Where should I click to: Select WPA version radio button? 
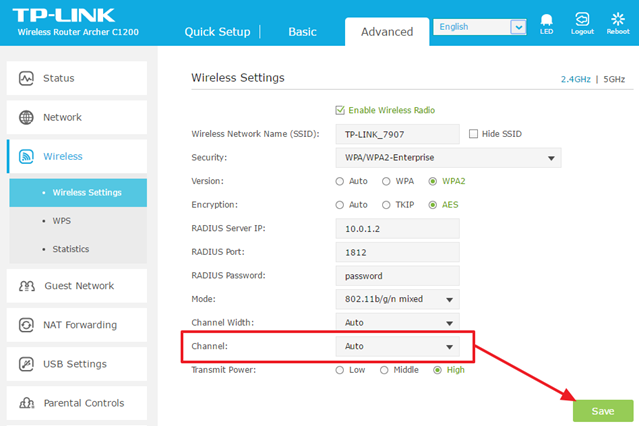coord(386,181)
